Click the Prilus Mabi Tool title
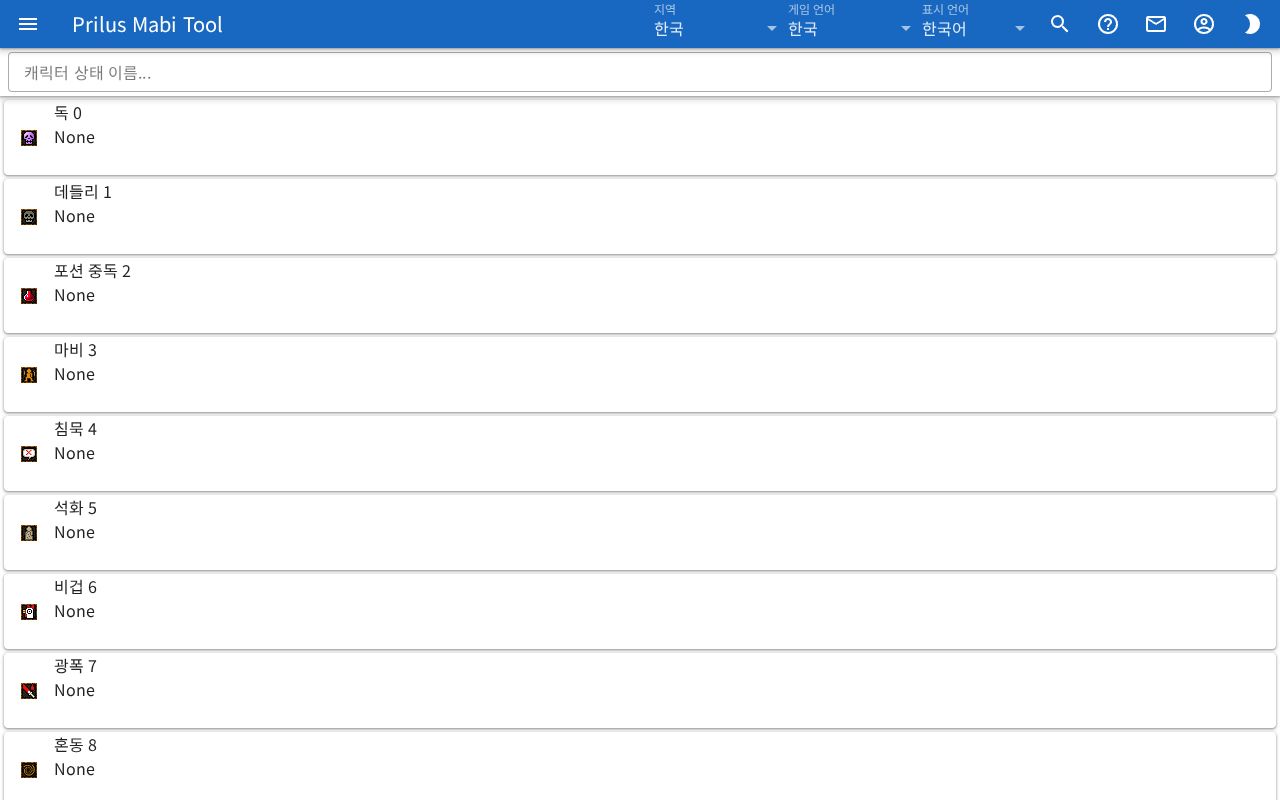Image resolution: width=1280 pixels, height=800 pixels. click(x=147, y=24)
